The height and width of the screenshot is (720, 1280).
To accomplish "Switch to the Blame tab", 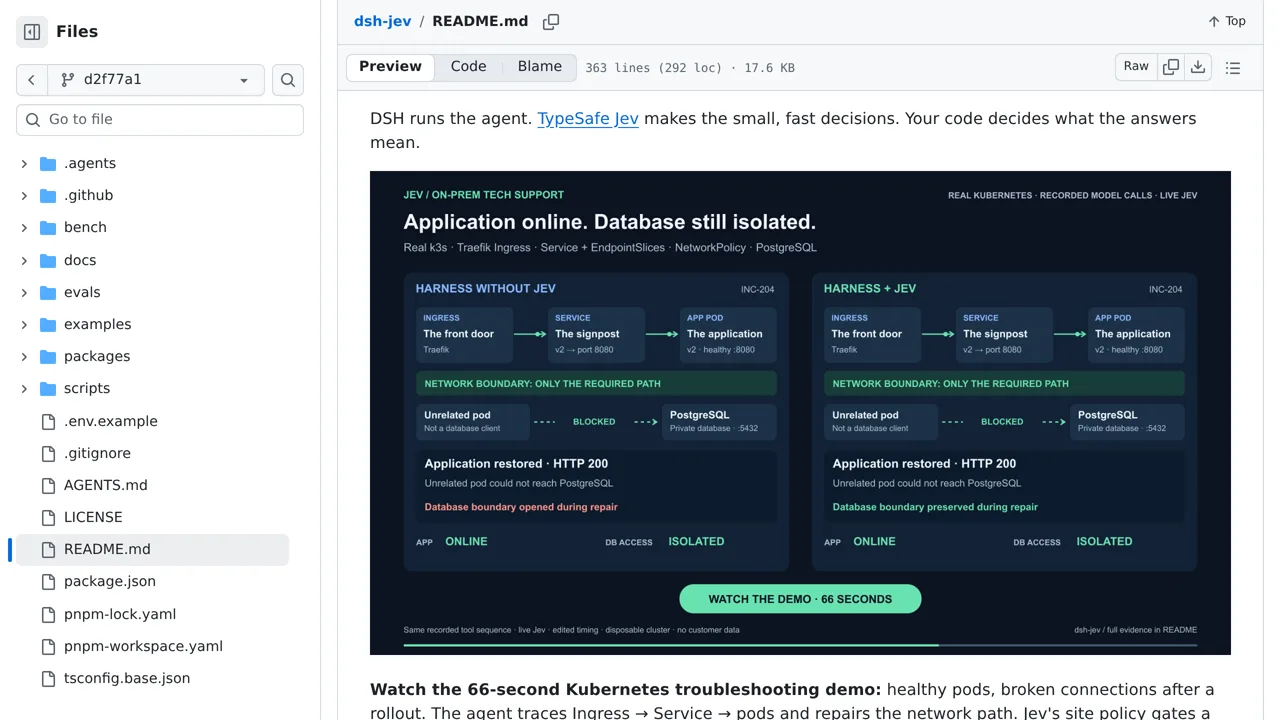I will [x=540, y=67].
